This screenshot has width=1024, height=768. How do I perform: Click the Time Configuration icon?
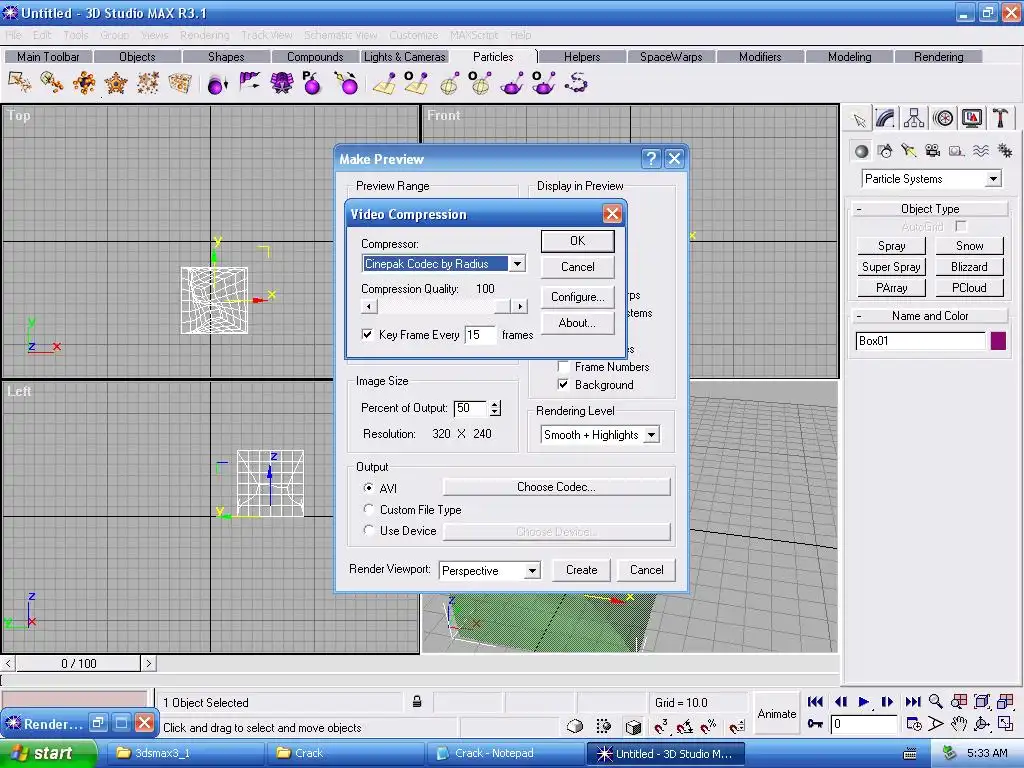coord(914,724)
